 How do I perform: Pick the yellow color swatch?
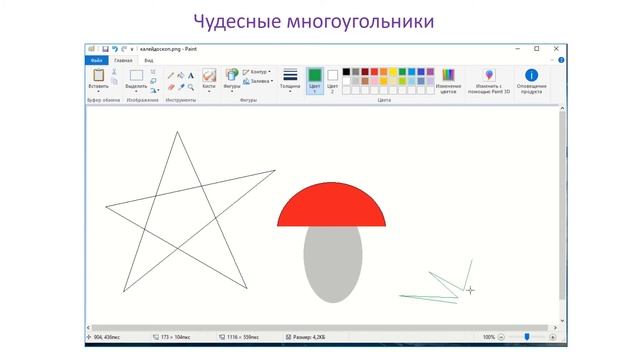[393, 72]
